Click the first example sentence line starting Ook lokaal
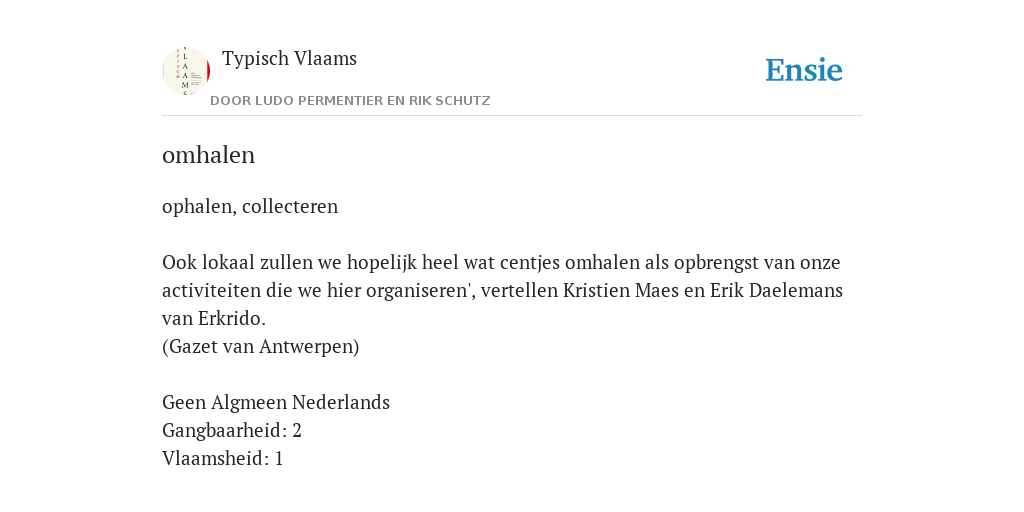The height and width of the screenshot is (512, 1024). click(501, 263)
